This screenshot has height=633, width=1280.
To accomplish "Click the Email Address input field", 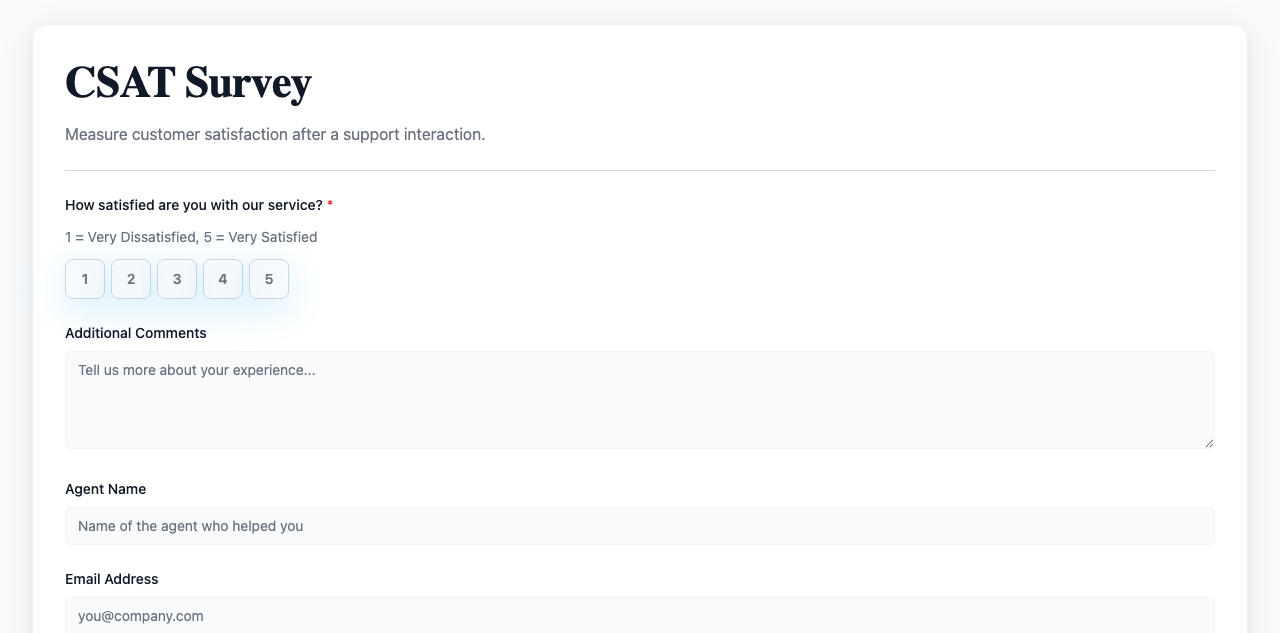I will [x=639, y=615].
